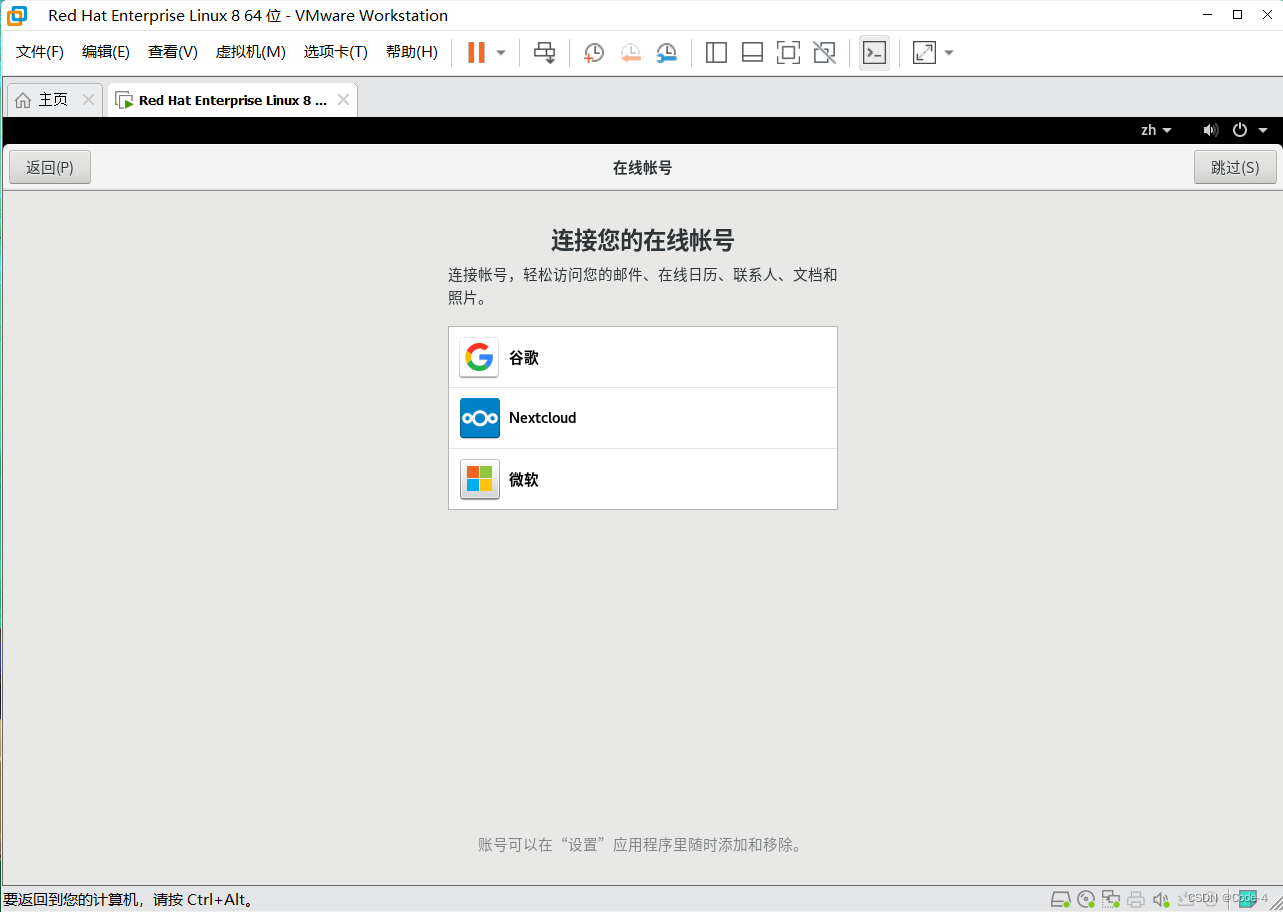1283x912 pixels.
Task: Connect a 微软 Microsoft account
Action: coord(643,479)
